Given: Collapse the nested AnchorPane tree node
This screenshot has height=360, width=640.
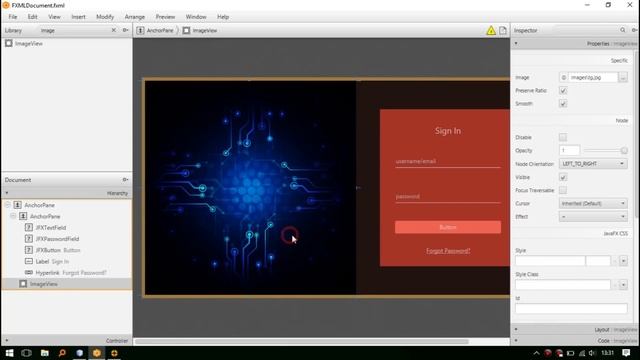Looking at the screenshot, I should (13, 216).
